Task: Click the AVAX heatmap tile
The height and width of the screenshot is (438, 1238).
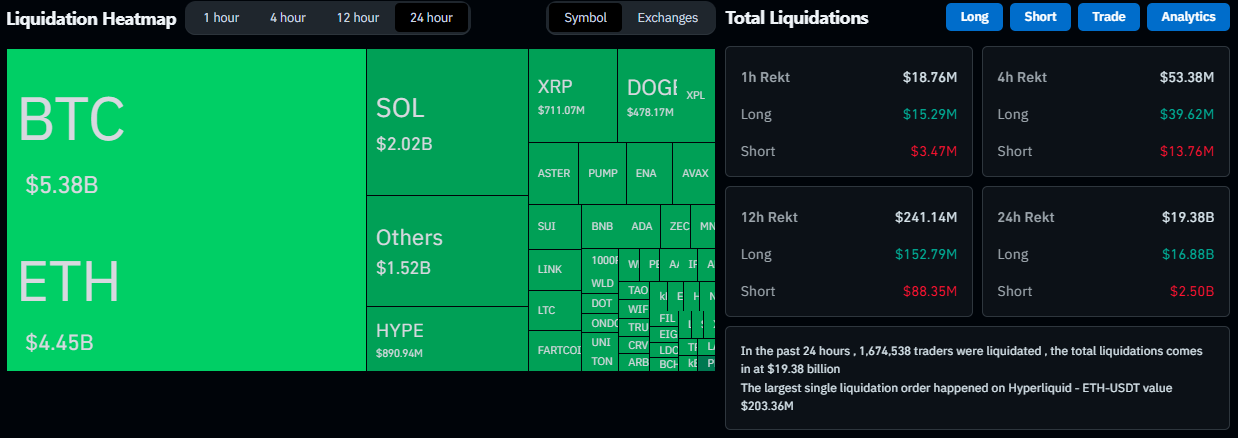Action: 694,173
